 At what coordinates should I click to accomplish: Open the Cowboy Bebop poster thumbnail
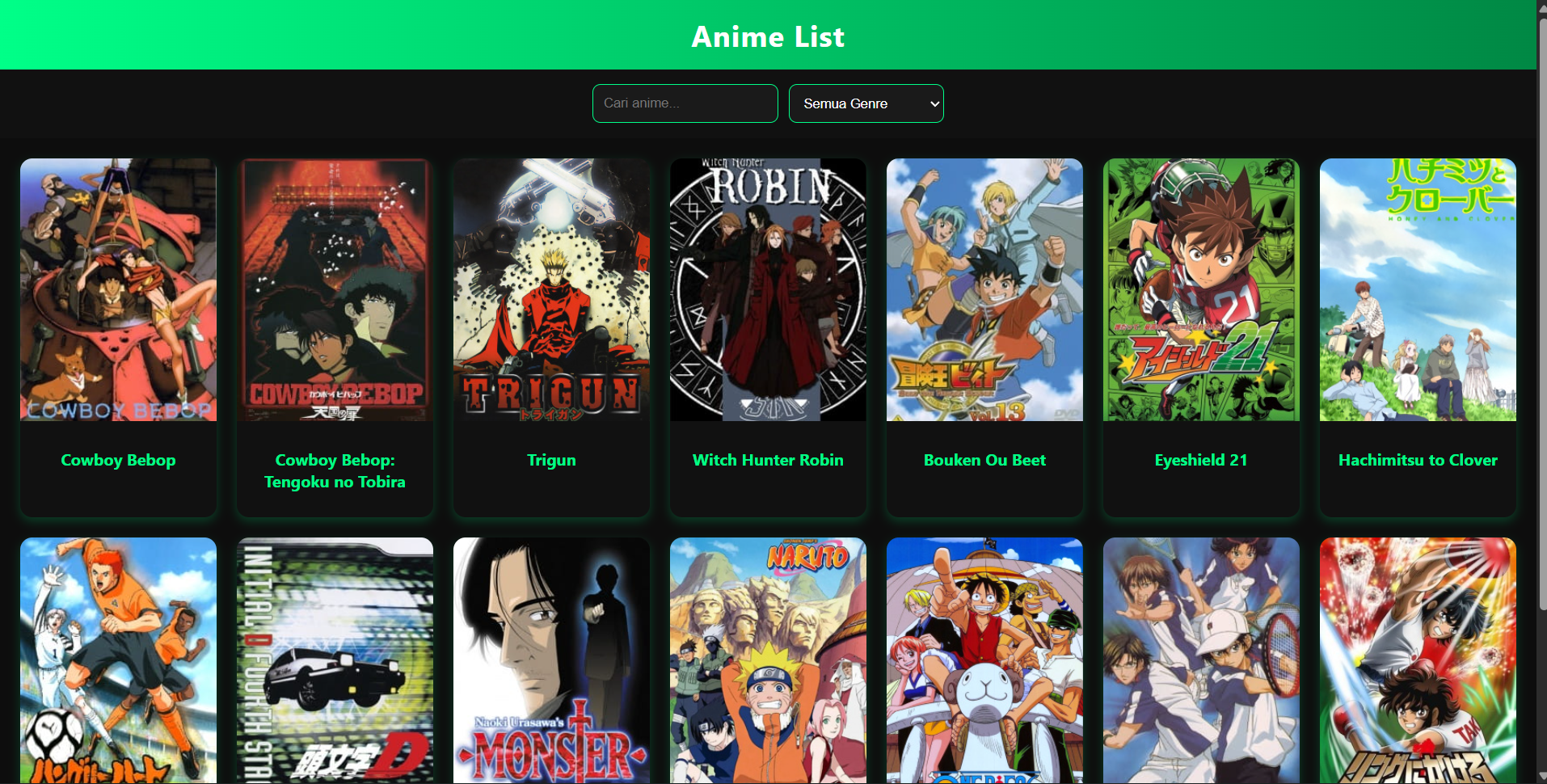118,289
